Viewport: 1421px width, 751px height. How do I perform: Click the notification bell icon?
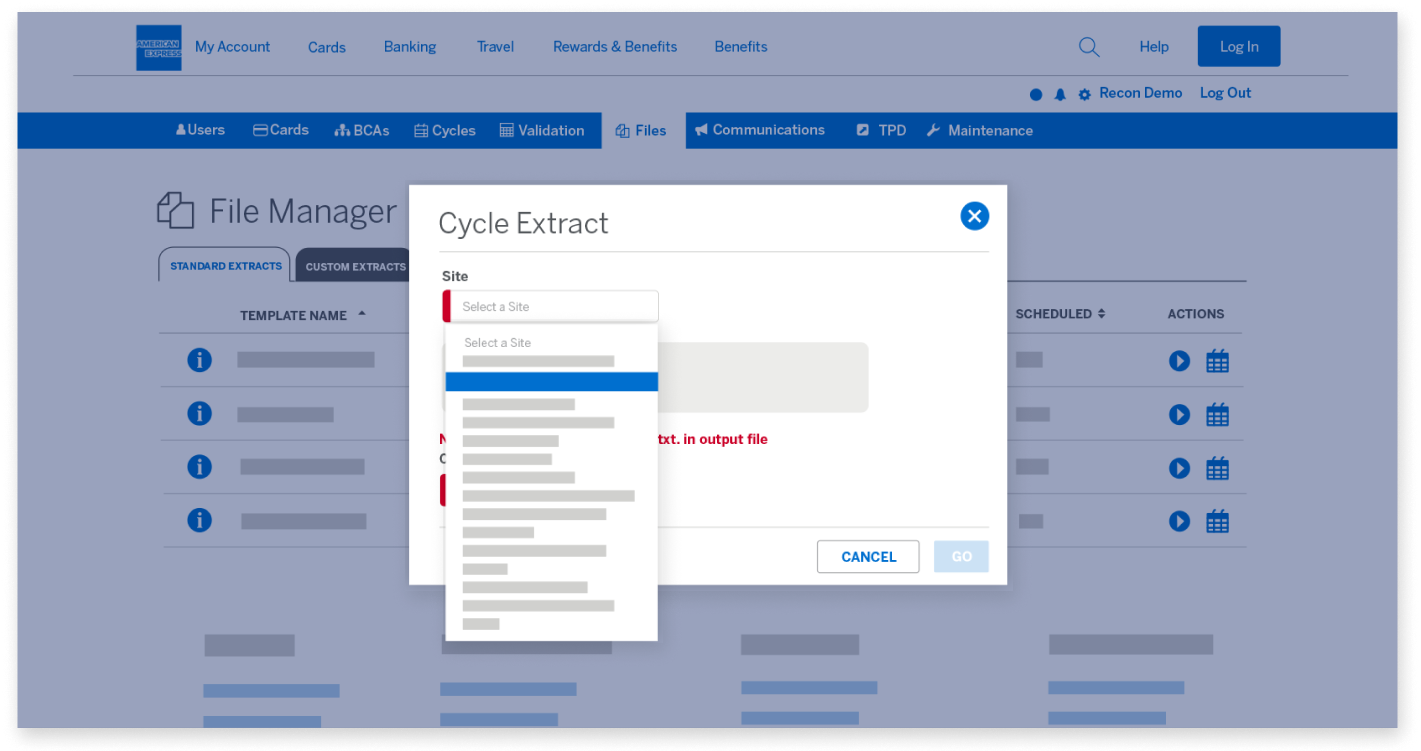(1060, 94)
